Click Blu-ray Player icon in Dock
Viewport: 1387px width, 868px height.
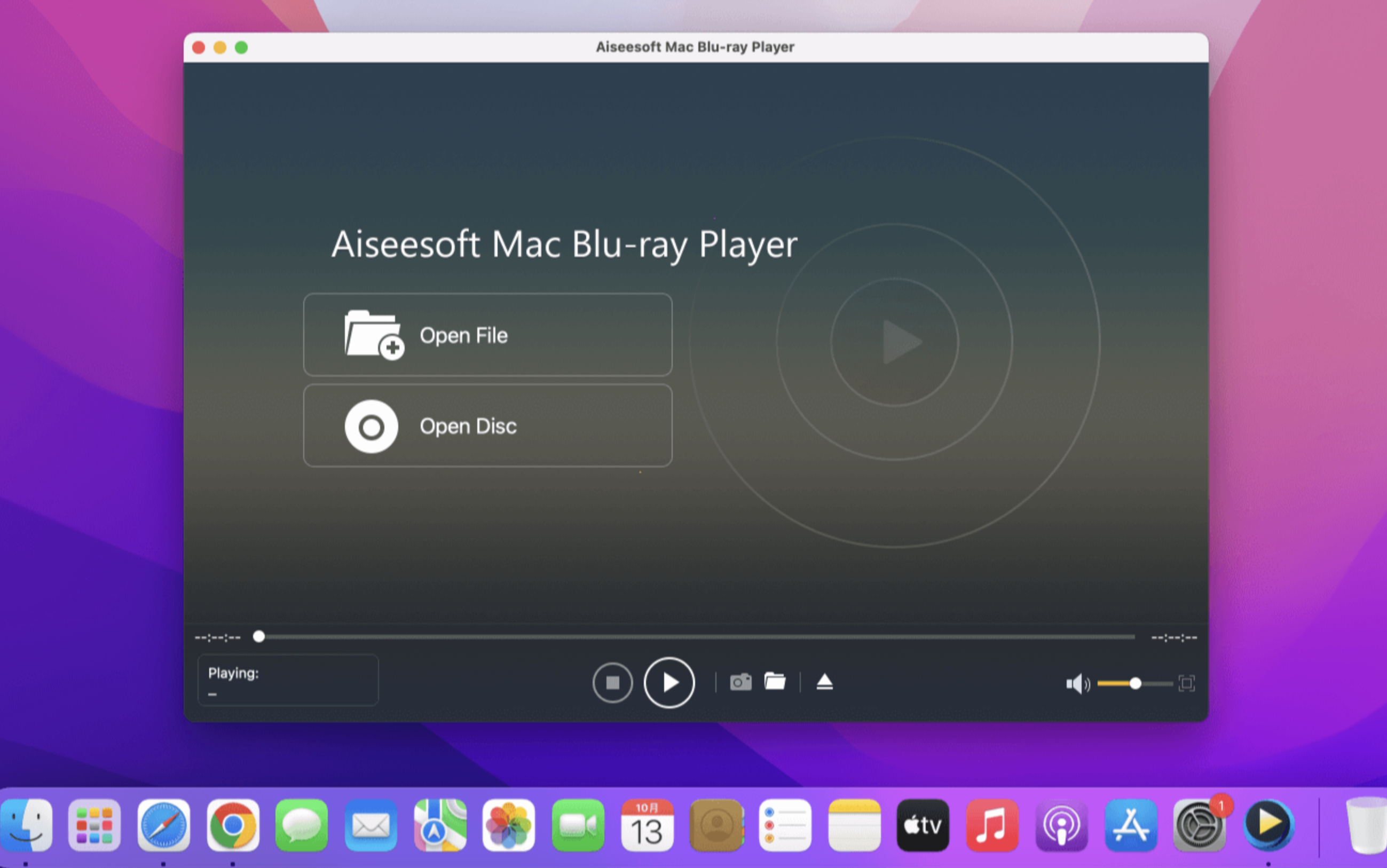pos(1268,825)
